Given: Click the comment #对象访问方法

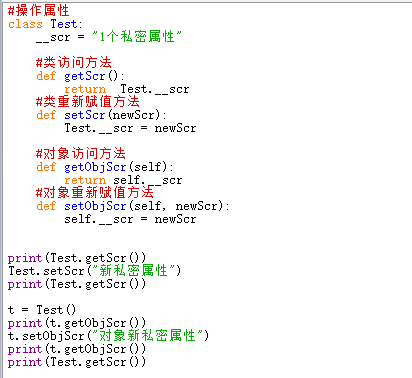Looking at the screenshot, I should [81, 154].
